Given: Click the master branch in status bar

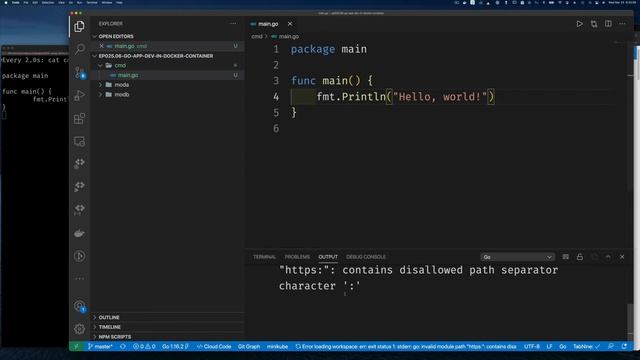Looking at the screenshot, I should tap(100, 347).
